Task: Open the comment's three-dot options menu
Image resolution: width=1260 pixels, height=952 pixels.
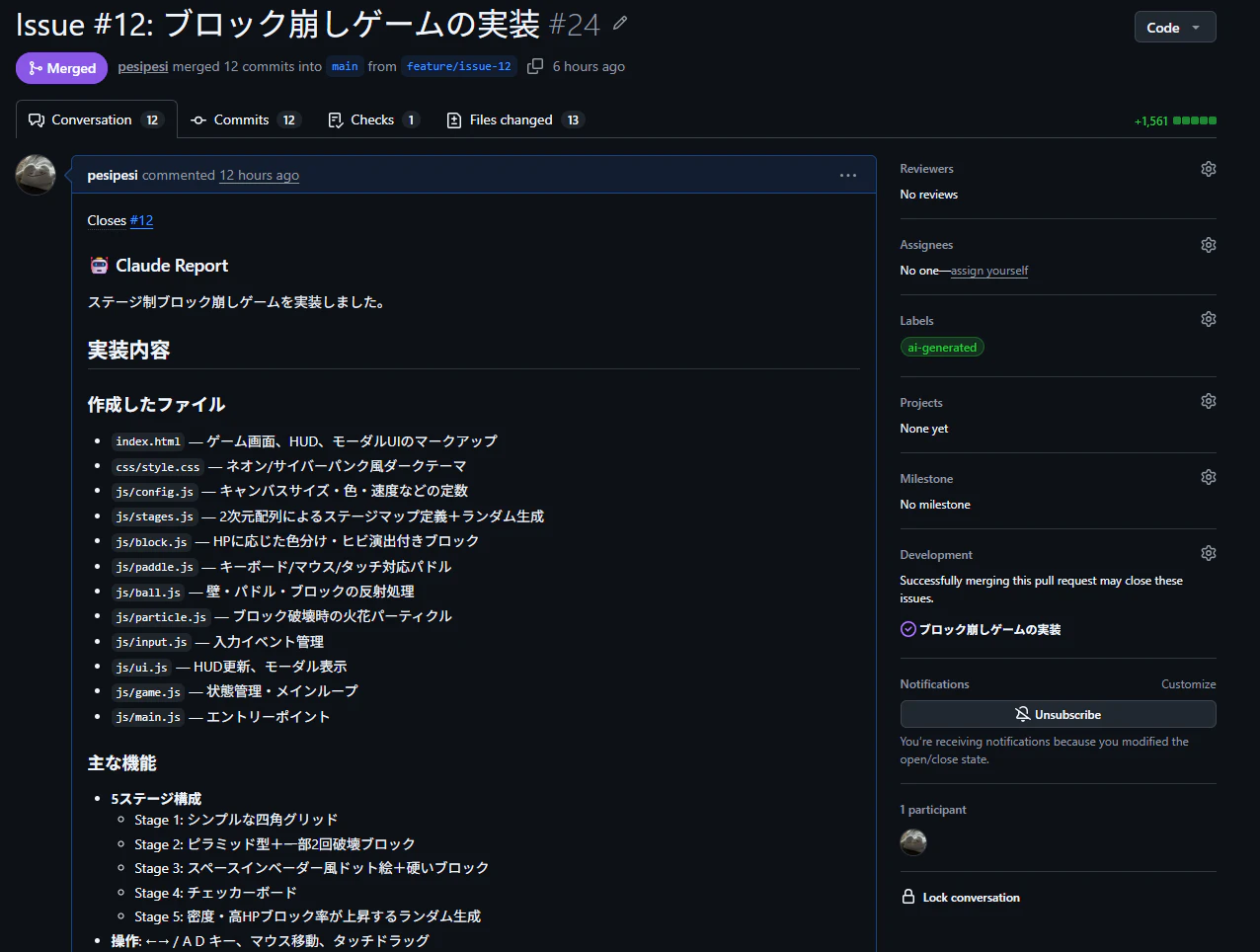Action: coord(848,175)
